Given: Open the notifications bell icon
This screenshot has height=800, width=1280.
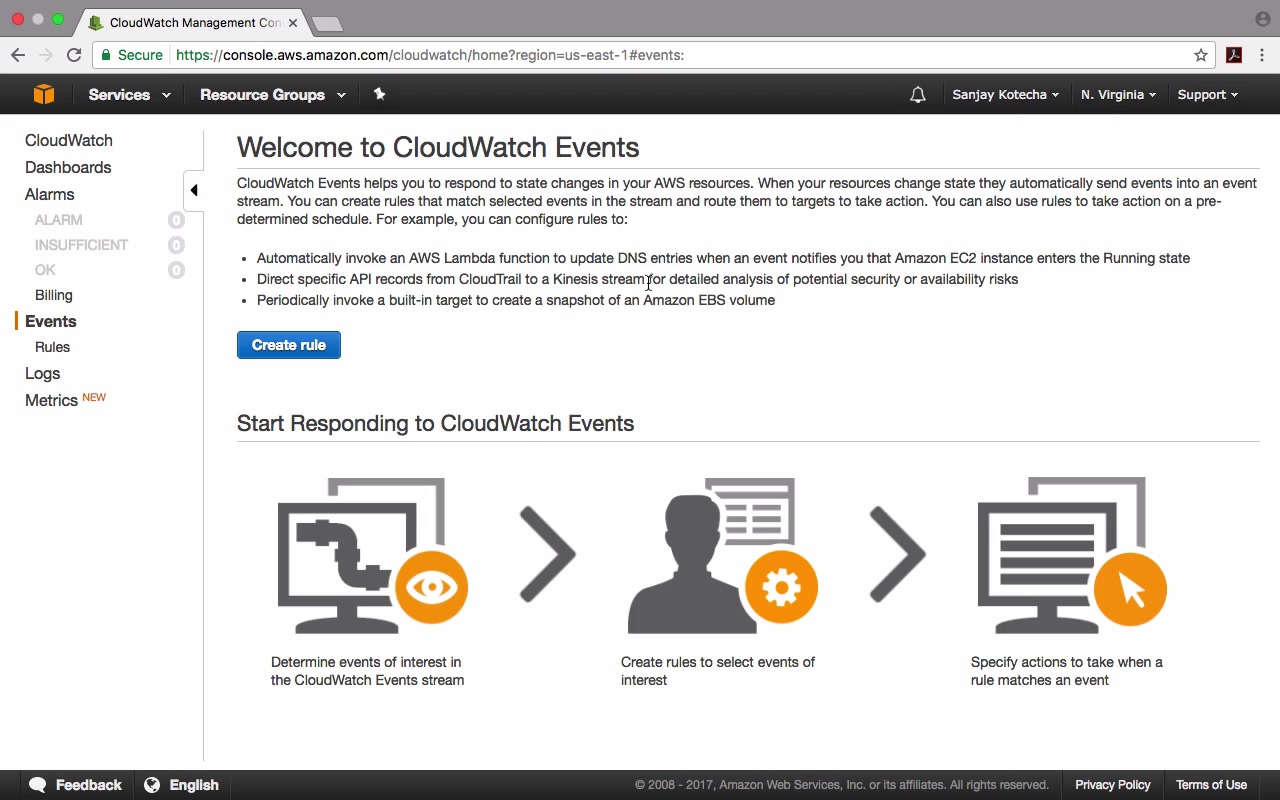Looking at the screenshot, I should click(918, 95).
